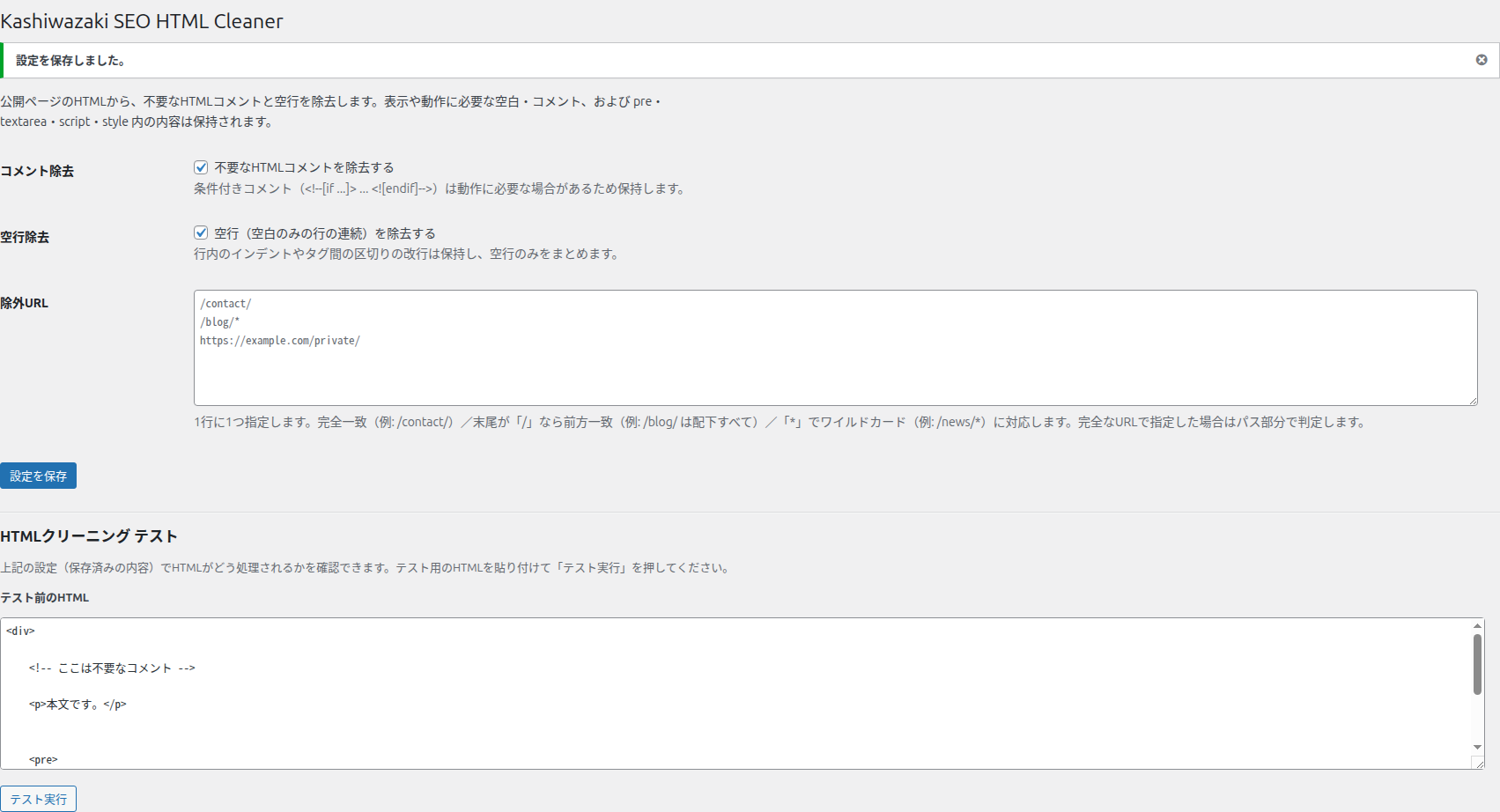Viewport: 1500px width, 812px height.
Task: Click scrollbar down arrow in test HTML textarea
Action: (x=1477, y=747)
